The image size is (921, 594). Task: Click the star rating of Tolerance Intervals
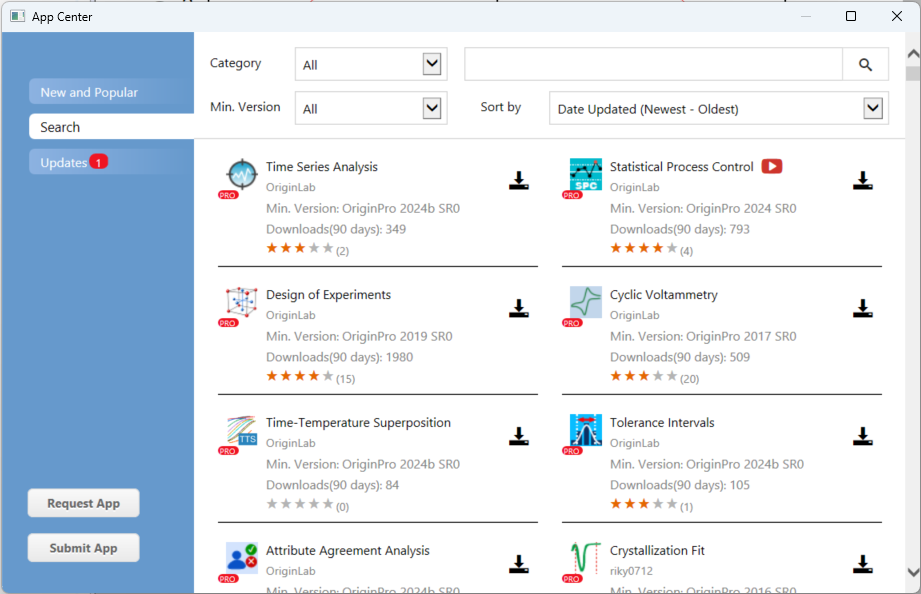click(x=644, y=504)
